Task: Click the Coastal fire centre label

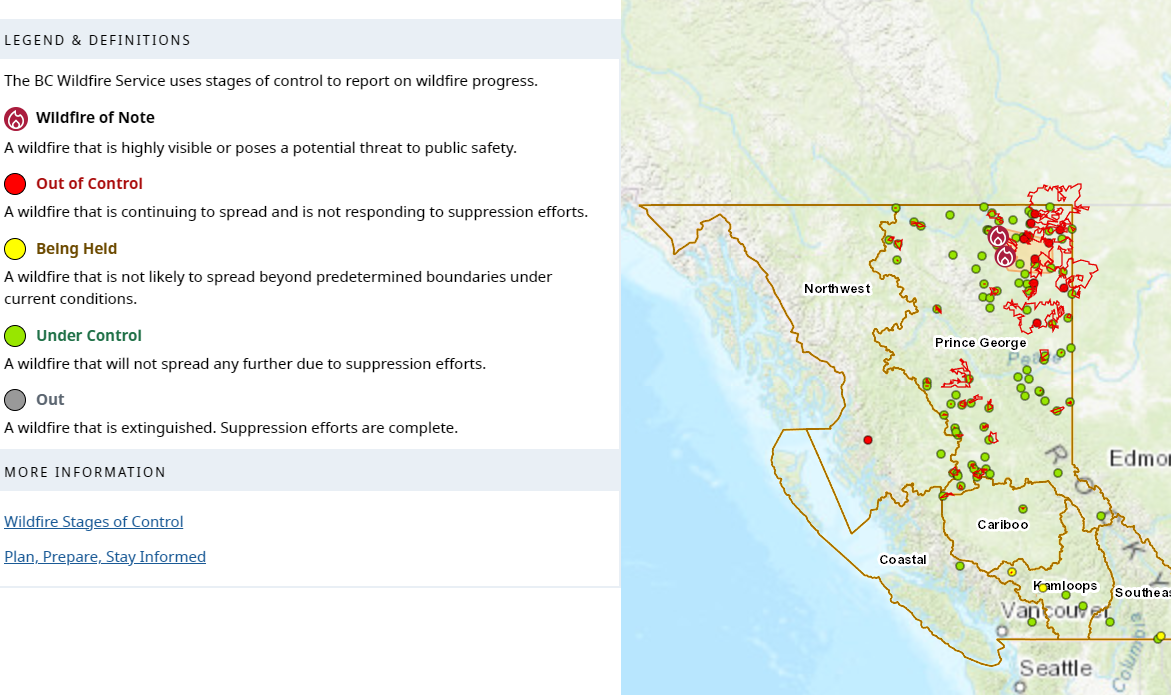Action: click(903, 560)
